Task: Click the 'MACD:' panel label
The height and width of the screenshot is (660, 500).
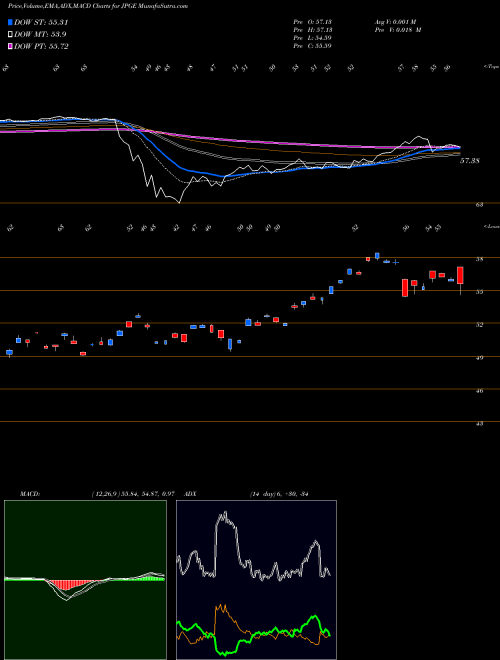Action: pos(29,494)
